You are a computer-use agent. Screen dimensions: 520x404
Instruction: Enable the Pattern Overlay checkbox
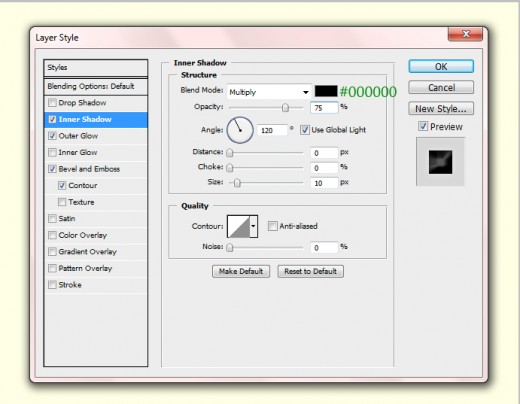[x=52, y=268]
